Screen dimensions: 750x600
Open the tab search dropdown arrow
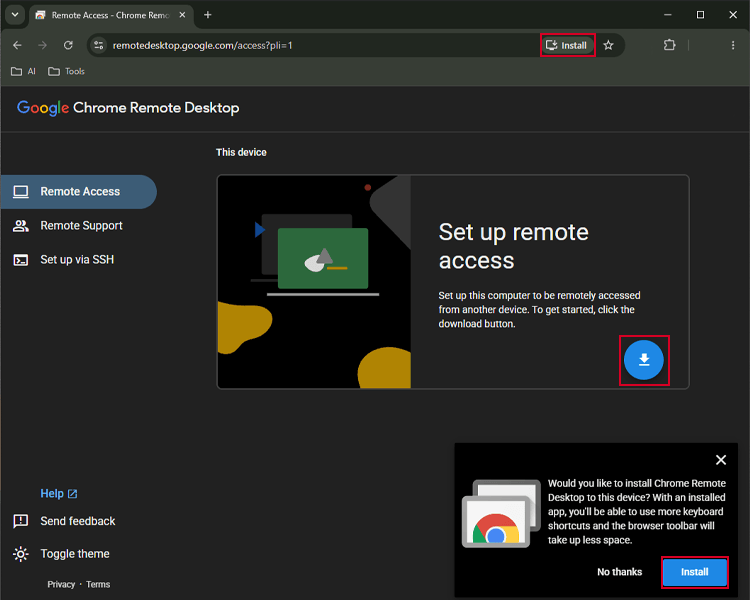point(15,15)
